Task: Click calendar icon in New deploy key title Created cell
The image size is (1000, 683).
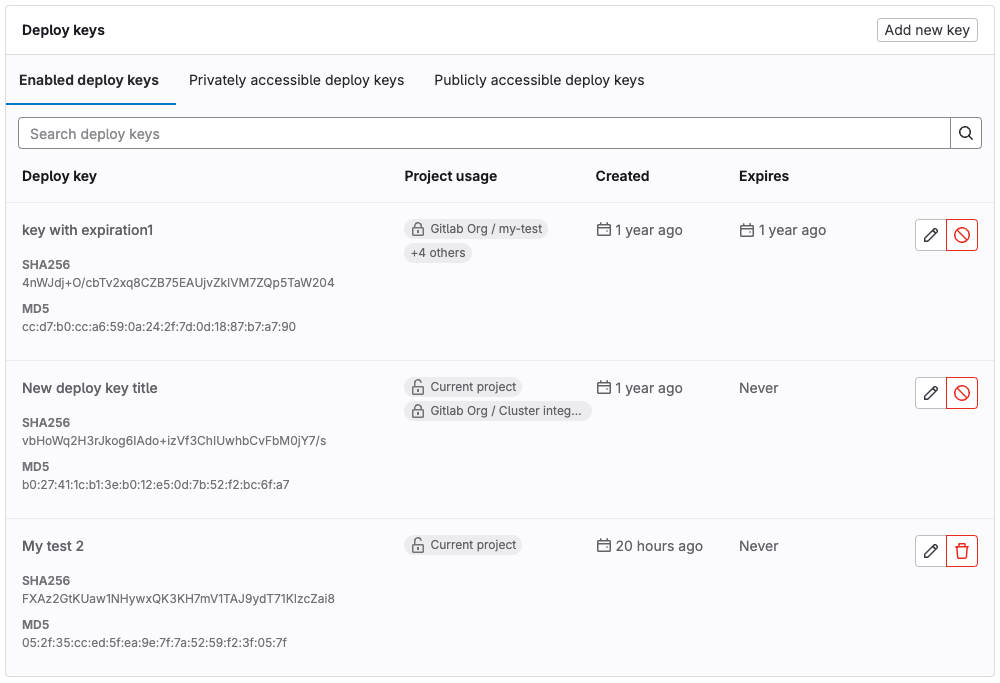Action: coord(603,387)
